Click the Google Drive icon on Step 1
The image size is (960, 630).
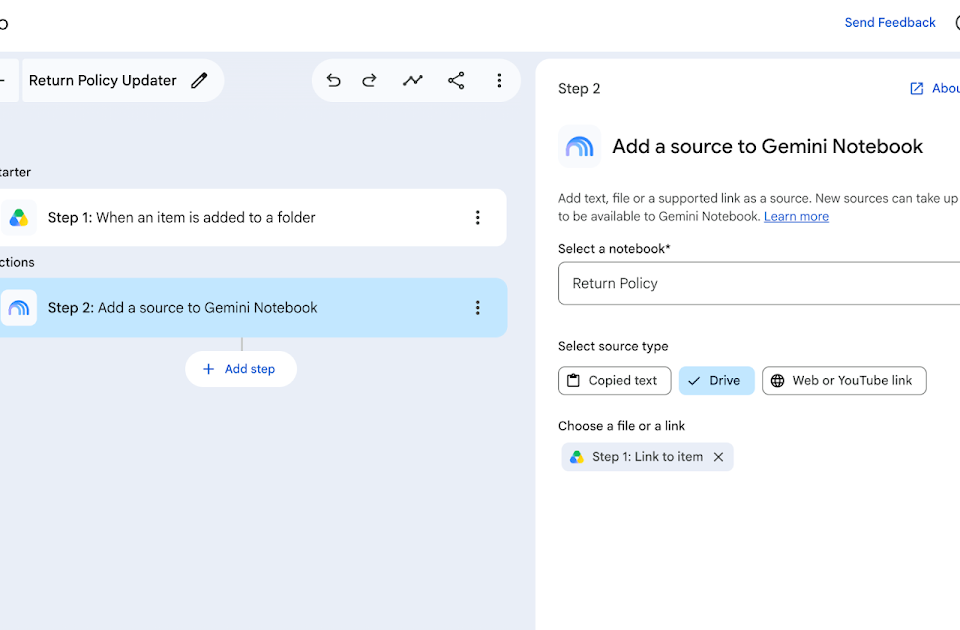click(x=19, y=217)
